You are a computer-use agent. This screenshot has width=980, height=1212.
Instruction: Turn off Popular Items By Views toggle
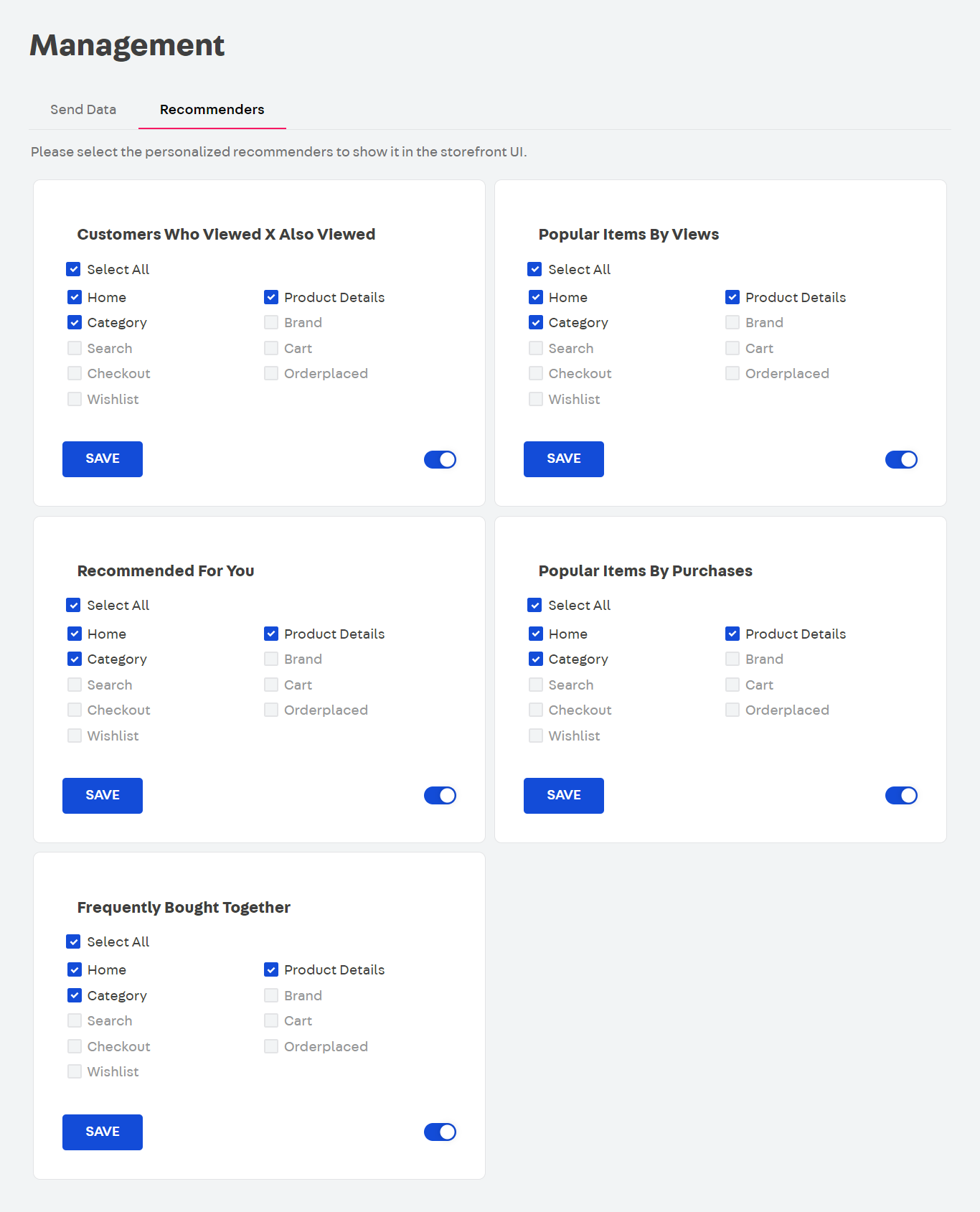(901, 459)
